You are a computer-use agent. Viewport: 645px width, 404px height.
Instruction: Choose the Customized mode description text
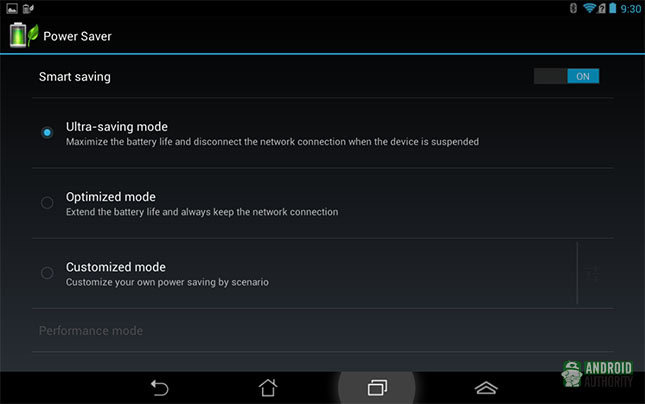point(167,282)
